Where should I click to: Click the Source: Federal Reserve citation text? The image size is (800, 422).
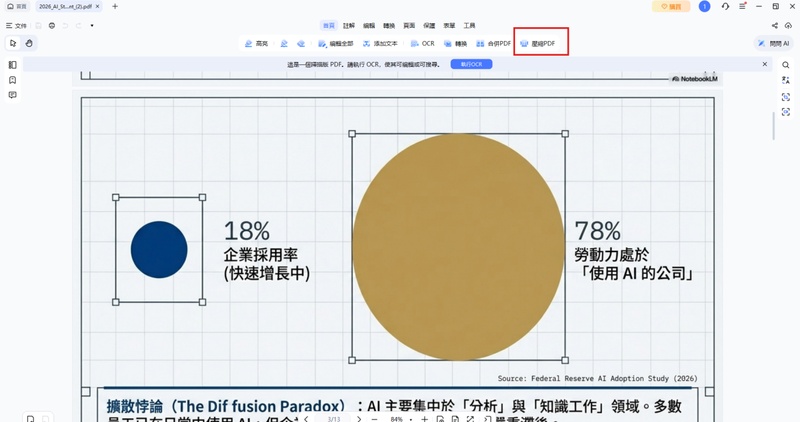tap(597, 378)
